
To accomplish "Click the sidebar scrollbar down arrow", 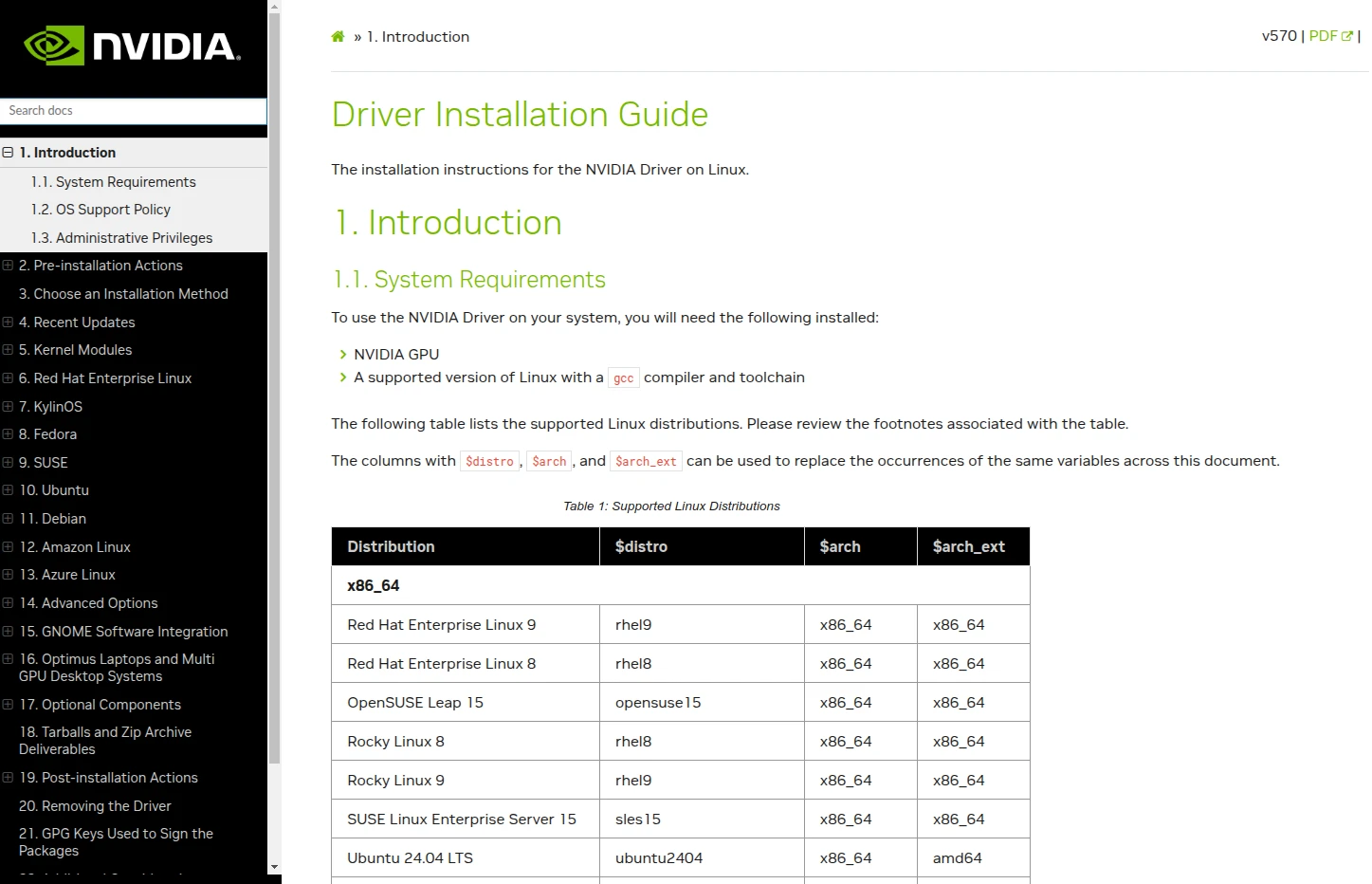I will coord(275,867).
